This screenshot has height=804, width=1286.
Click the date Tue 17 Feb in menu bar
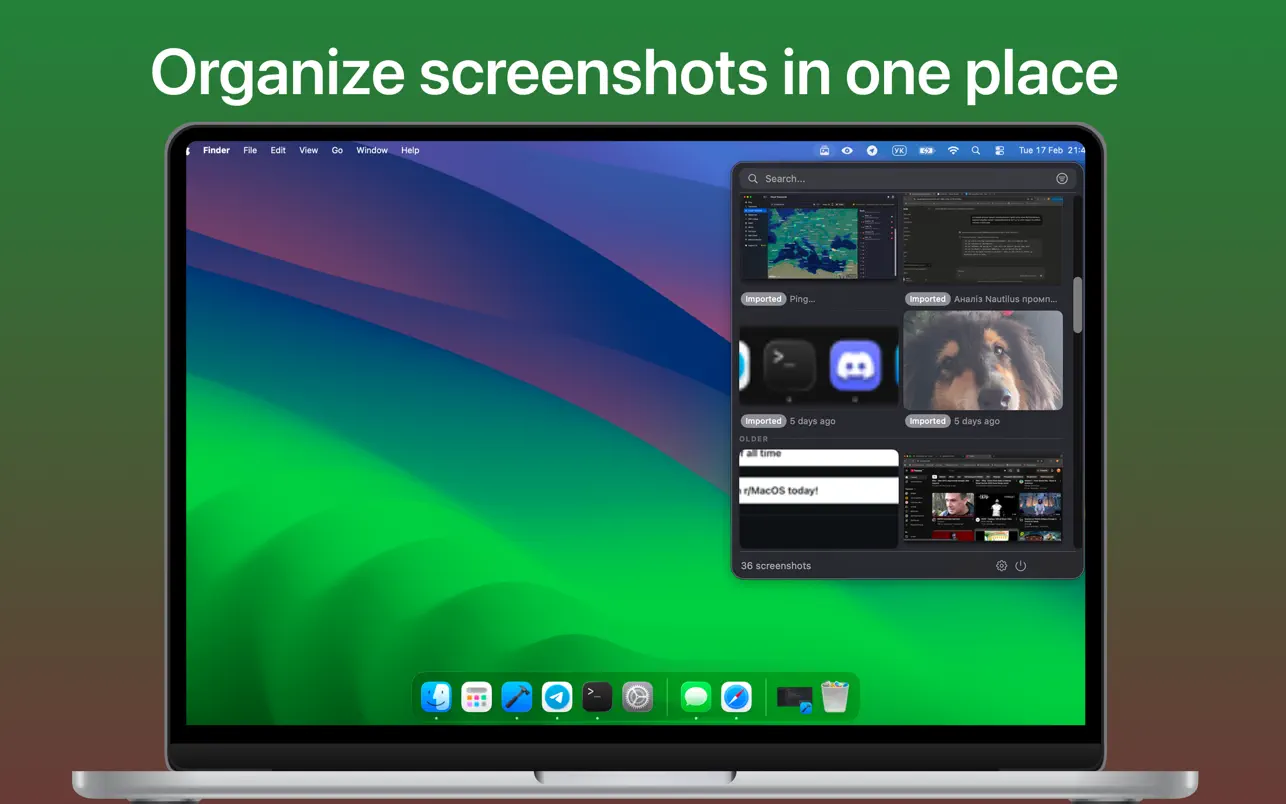coord(1040,151)
